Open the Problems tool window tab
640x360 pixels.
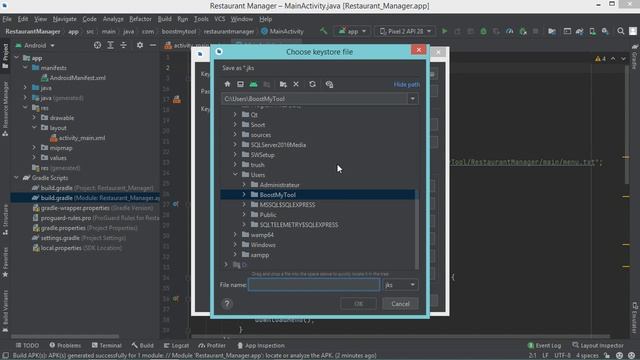point(65,345)
